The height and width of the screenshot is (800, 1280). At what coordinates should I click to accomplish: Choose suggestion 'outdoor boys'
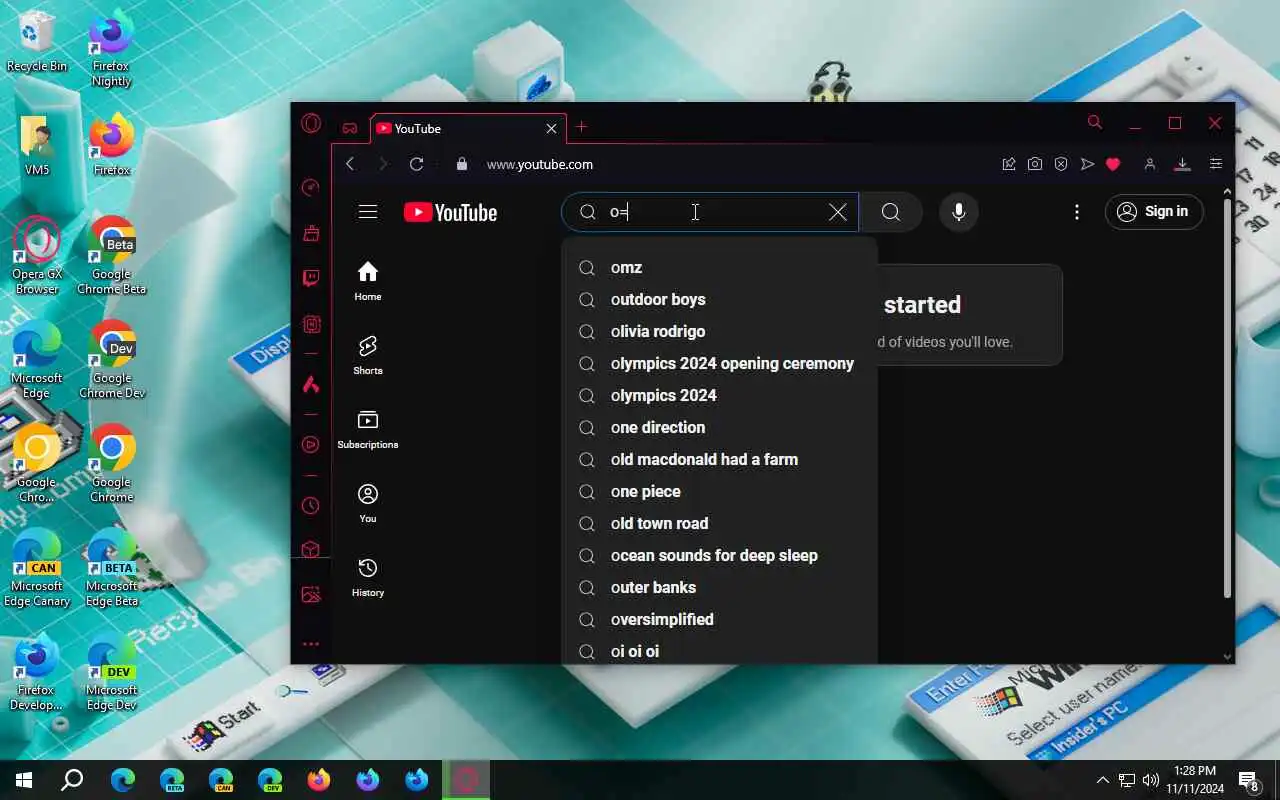(720, 300)
